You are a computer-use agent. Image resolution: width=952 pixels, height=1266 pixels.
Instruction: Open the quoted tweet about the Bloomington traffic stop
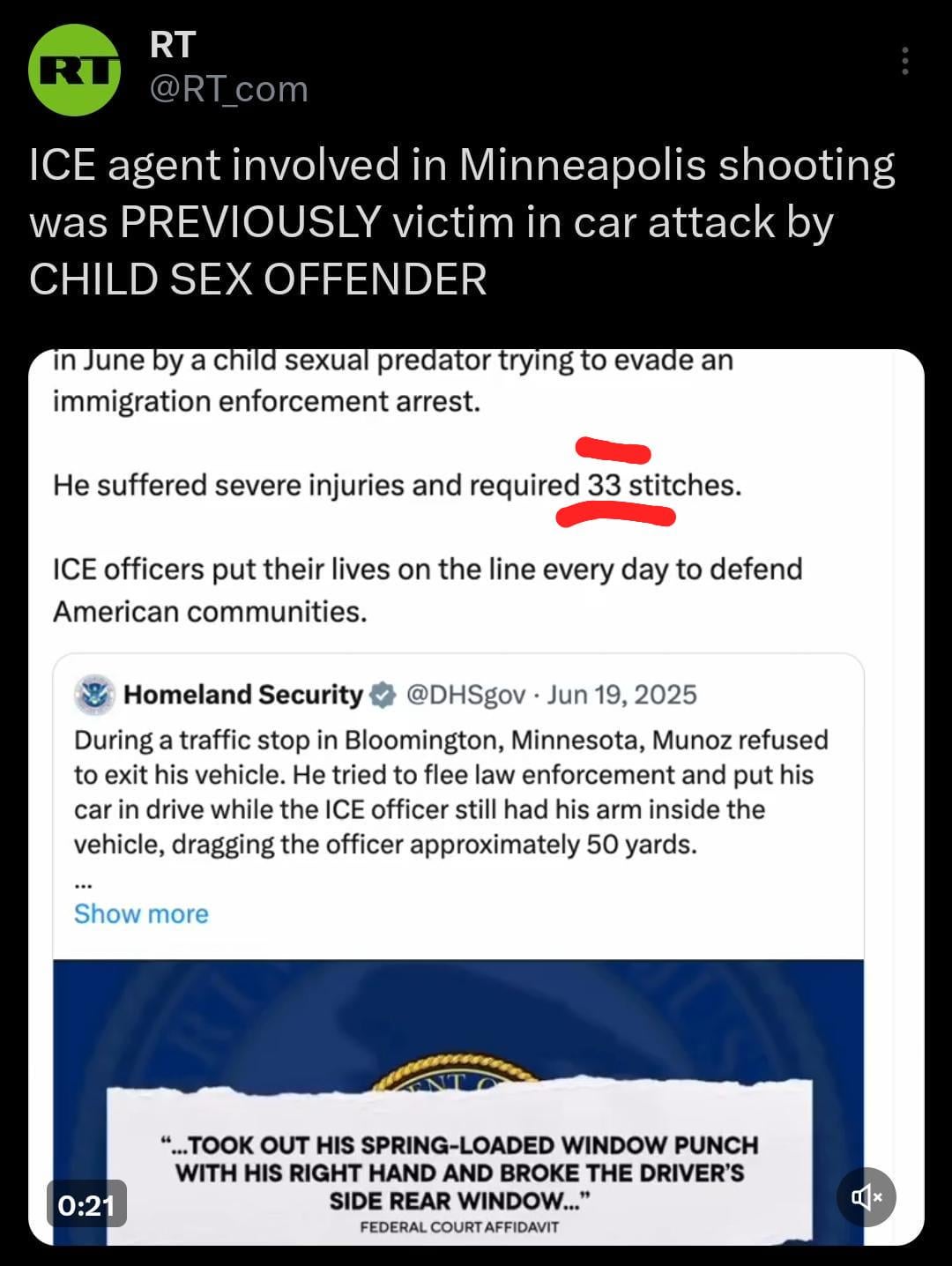(x=450, y=792)
